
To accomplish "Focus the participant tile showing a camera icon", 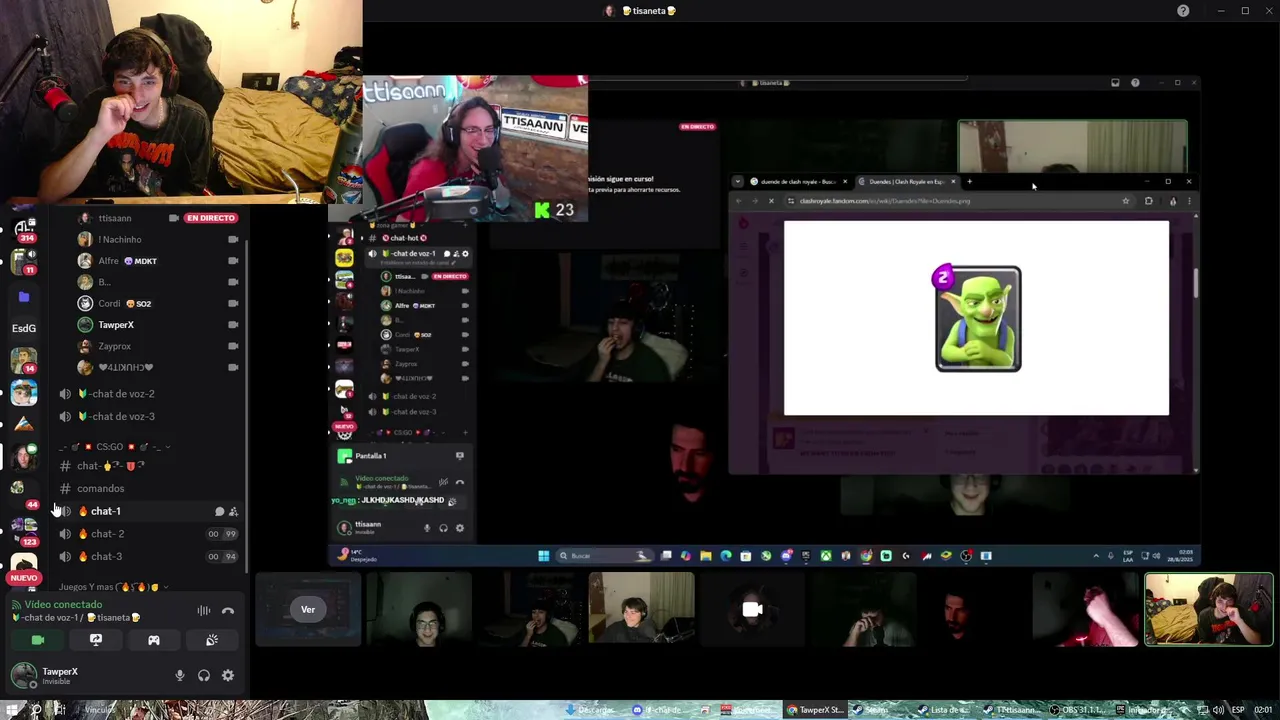I will pos(752,608).
